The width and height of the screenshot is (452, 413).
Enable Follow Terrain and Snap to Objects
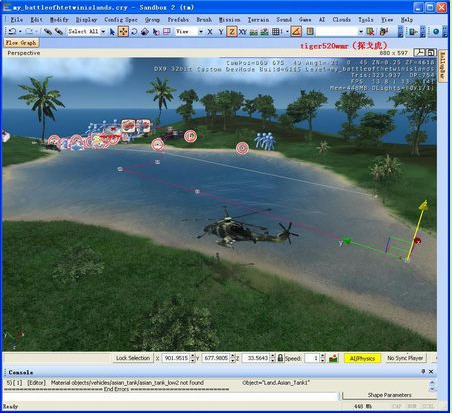[265, 32]
